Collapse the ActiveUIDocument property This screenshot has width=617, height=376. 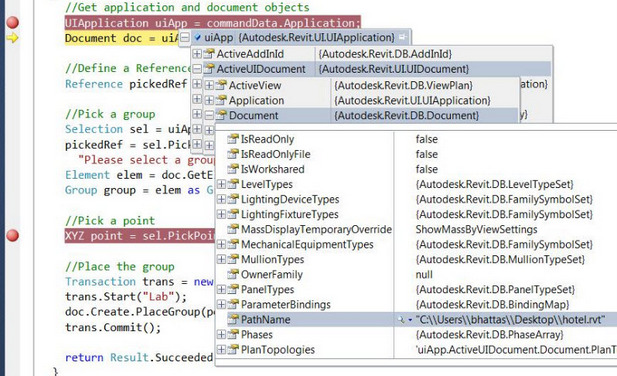point(197,69)
